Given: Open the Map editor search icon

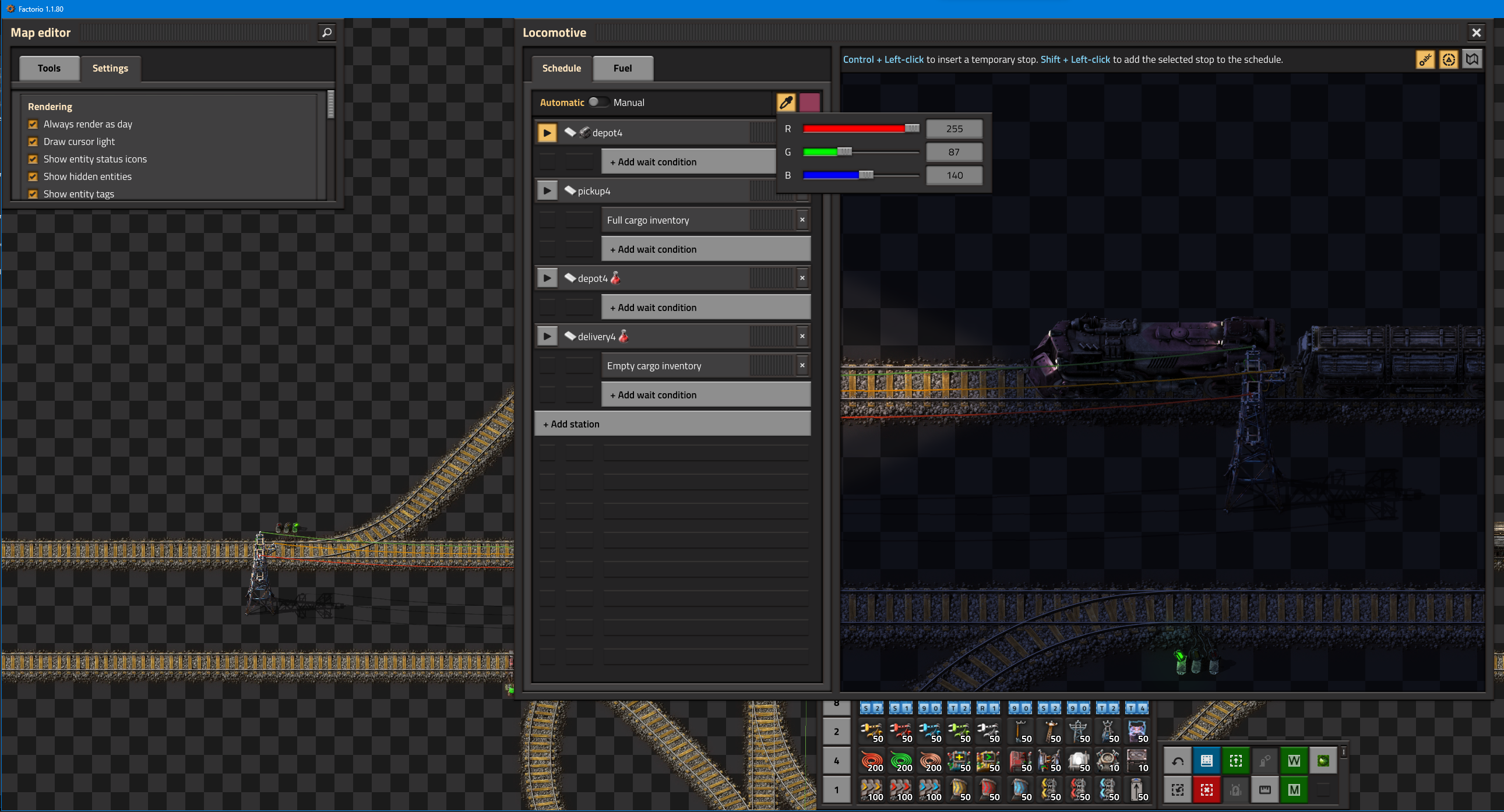Looking at the screenshot, I should click(327, 33).
